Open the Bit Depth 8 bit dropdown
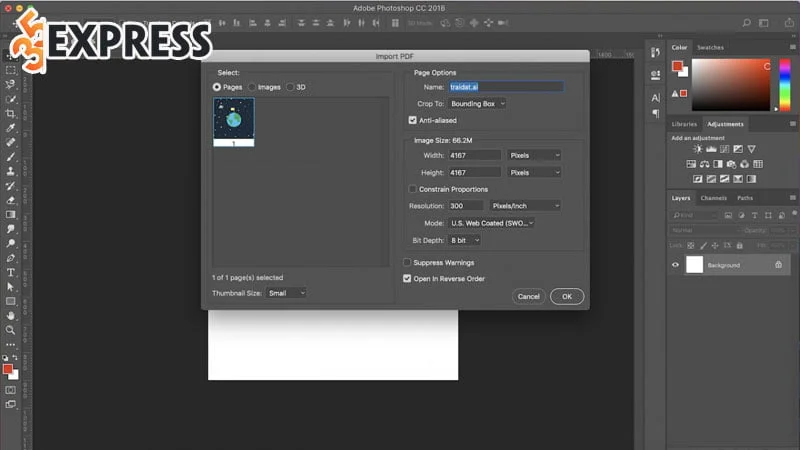The image size is (800, 450). [464, 240]
